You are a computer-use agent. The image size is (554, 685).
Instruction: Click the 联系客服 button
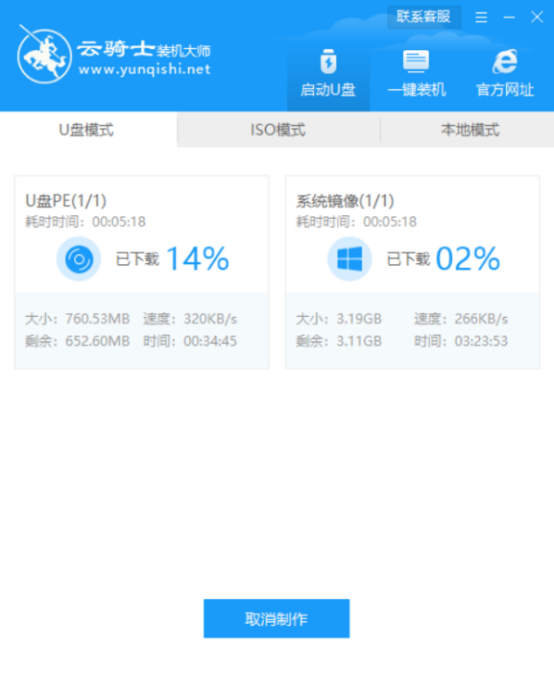pyautogui.click(x=423, y=17)
